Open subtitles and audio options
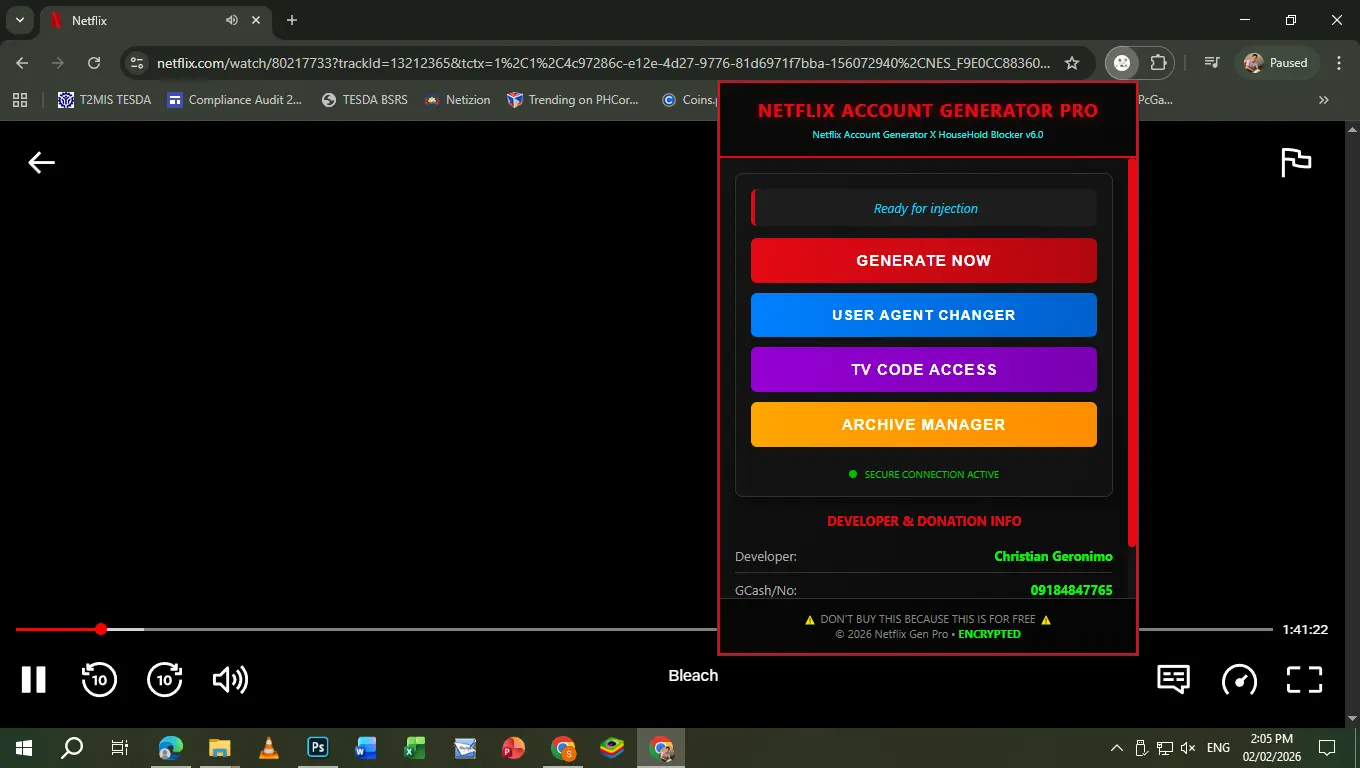Screen dimensions: 1360x768 pyautogui.click(x=1173, y=679)
